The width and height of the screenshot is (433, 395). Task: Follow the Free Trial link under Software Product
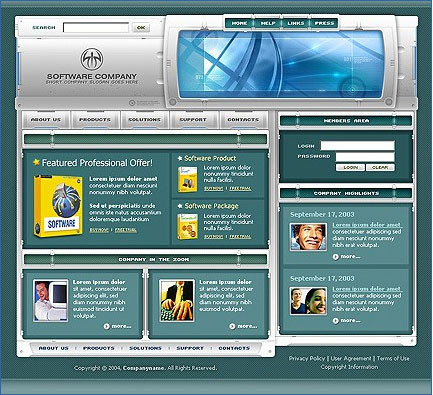pos(240,188)
